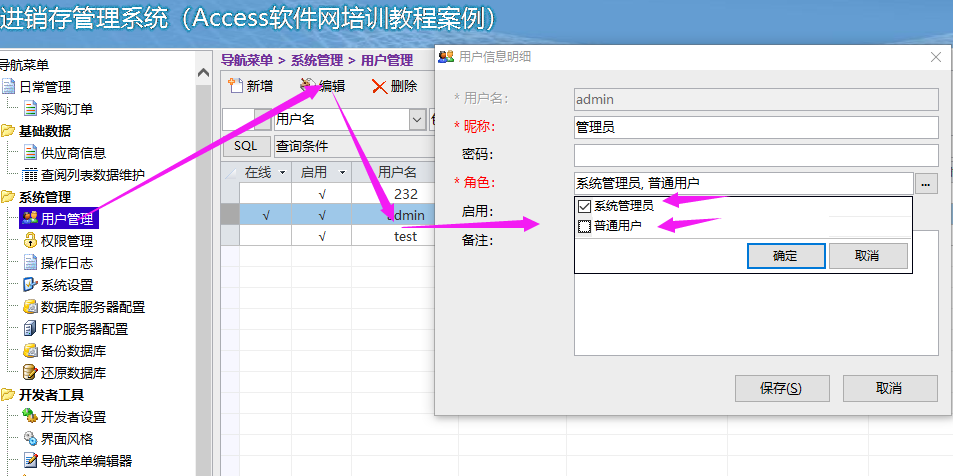The height and width of the screenshot is (476, 953).
Task: Open 界面风格 from navigation tree
Action: point(67,439)
